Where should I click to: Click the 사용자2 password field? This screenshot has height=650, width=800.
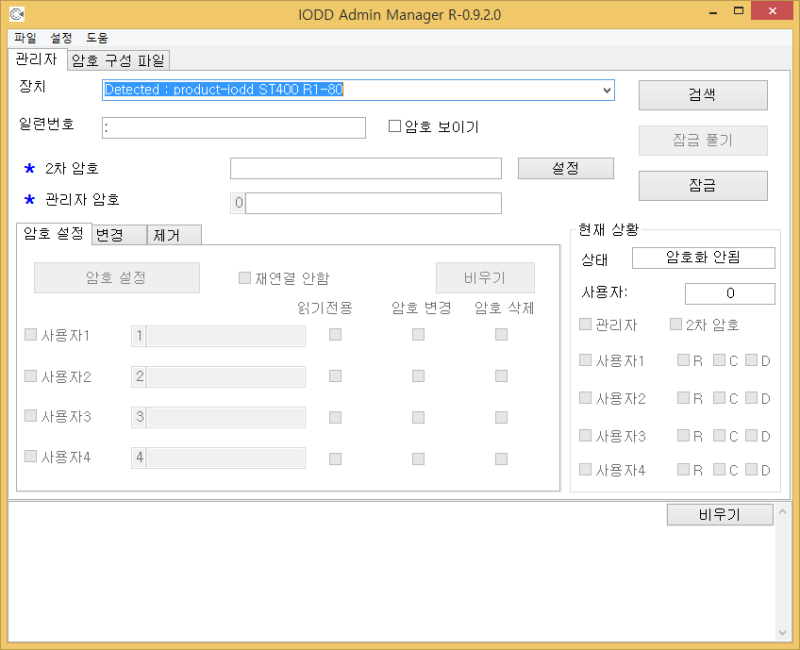pyautogui.click(x=226, y=377)
